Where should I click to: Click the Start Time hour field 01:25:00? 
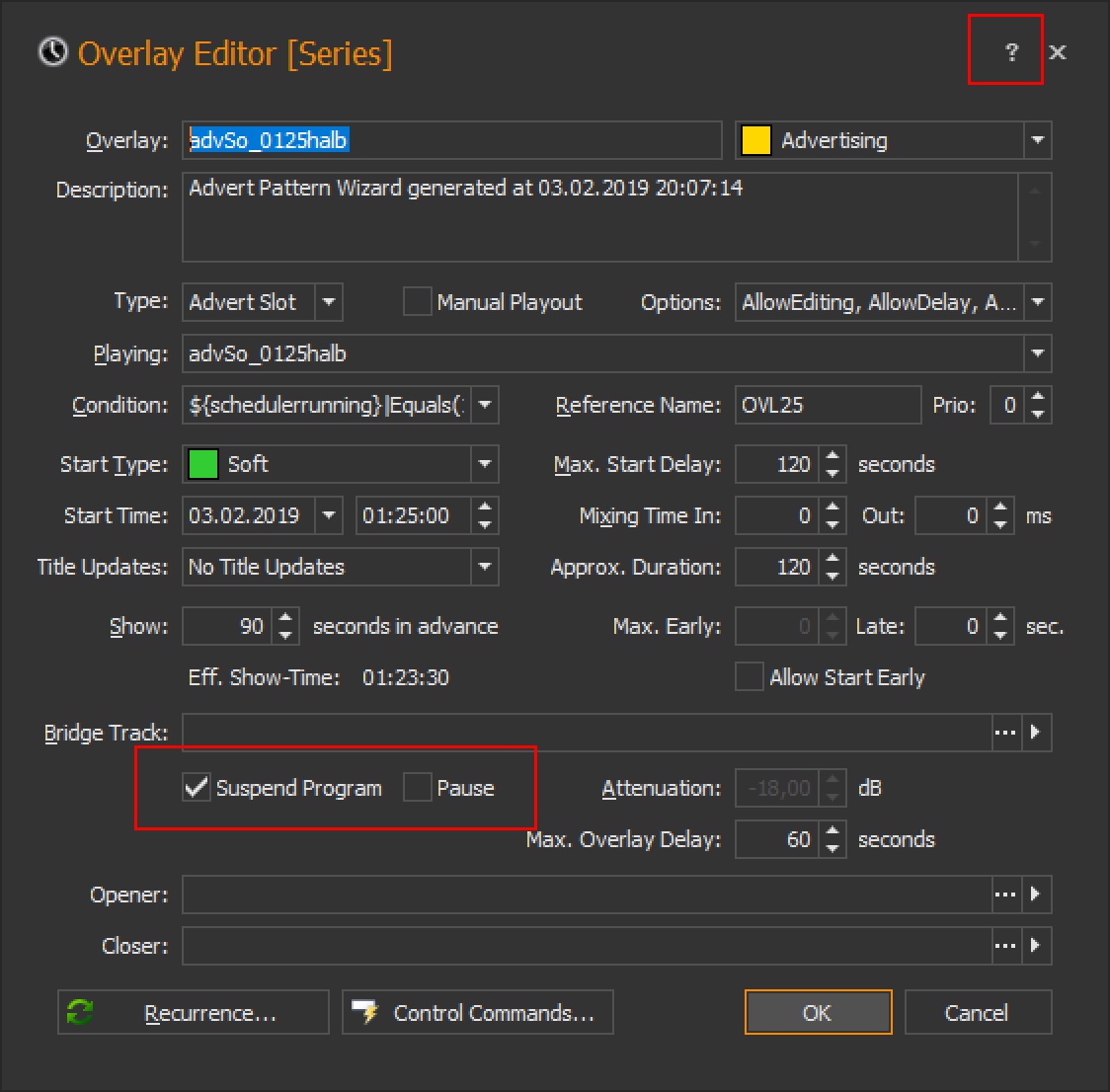point(414,515)
